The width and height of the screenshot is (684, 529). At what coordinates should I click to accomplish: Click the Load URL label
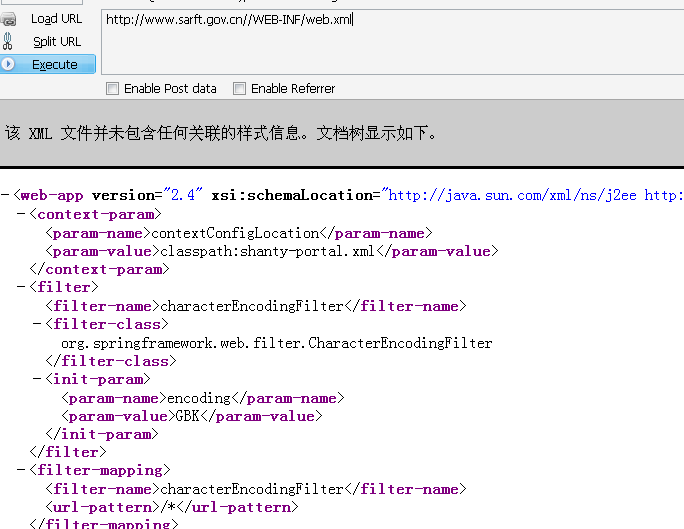point(56,19)
